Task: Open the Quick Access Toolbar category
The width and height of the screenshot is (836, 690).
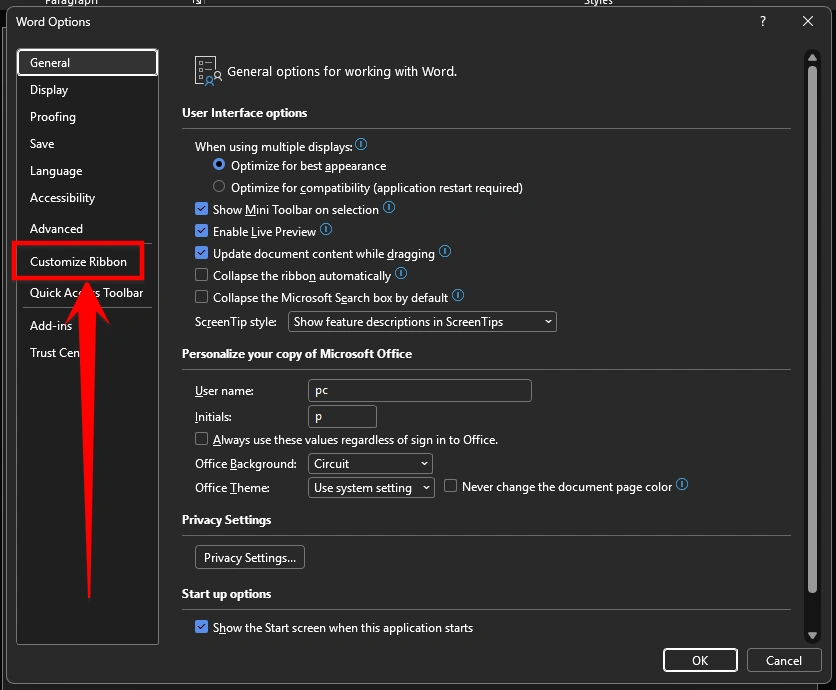Action: [x=87, y=293]
